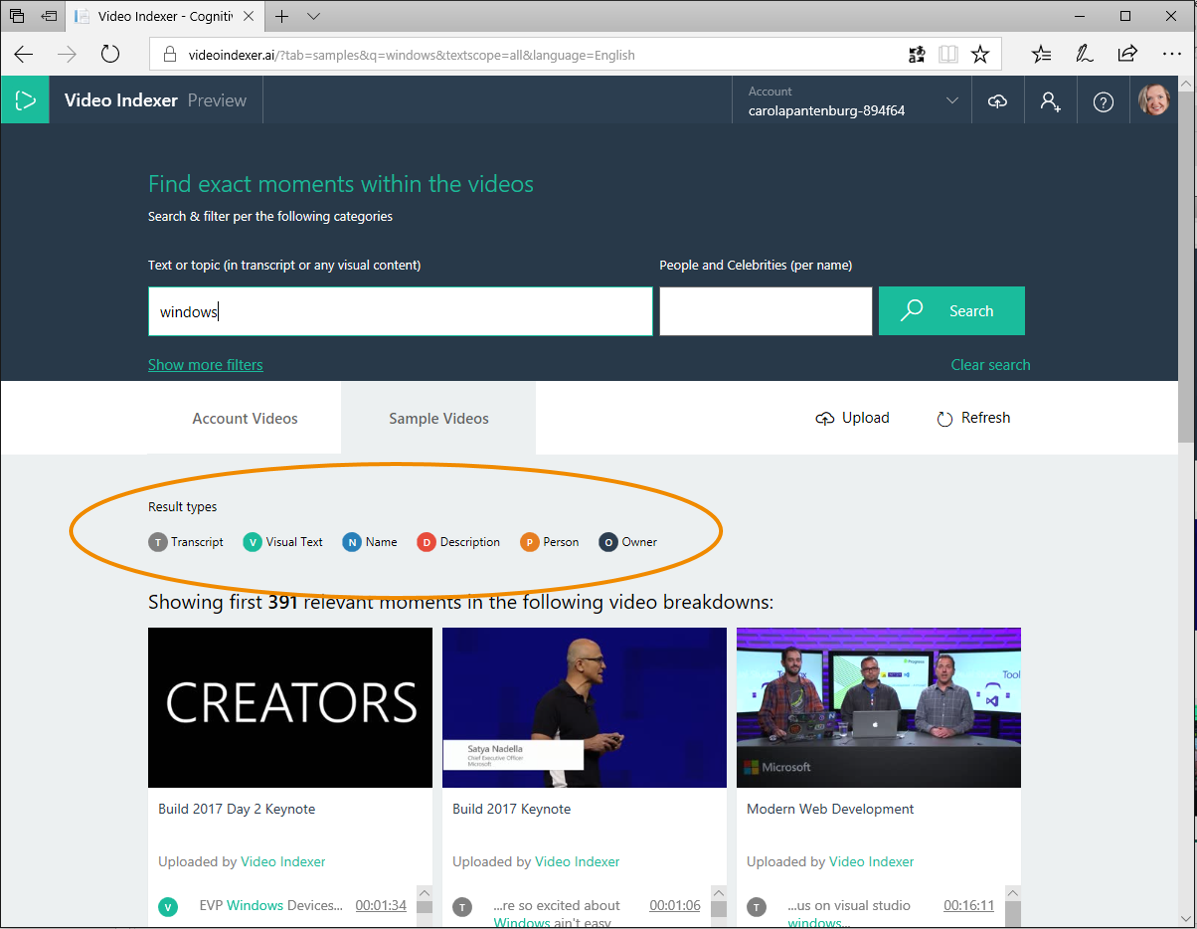Jump to timestamp 00:01:34
The image size is (1197, 929).
(381, 905)
